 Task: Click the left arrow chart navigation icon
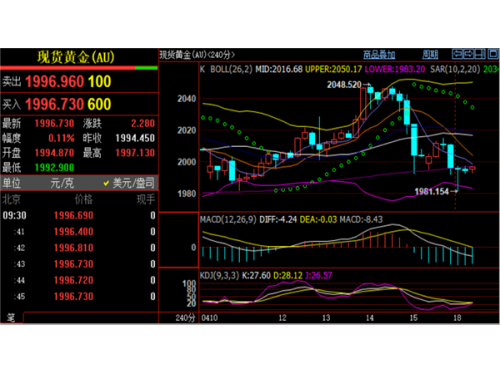coord(457,54)
